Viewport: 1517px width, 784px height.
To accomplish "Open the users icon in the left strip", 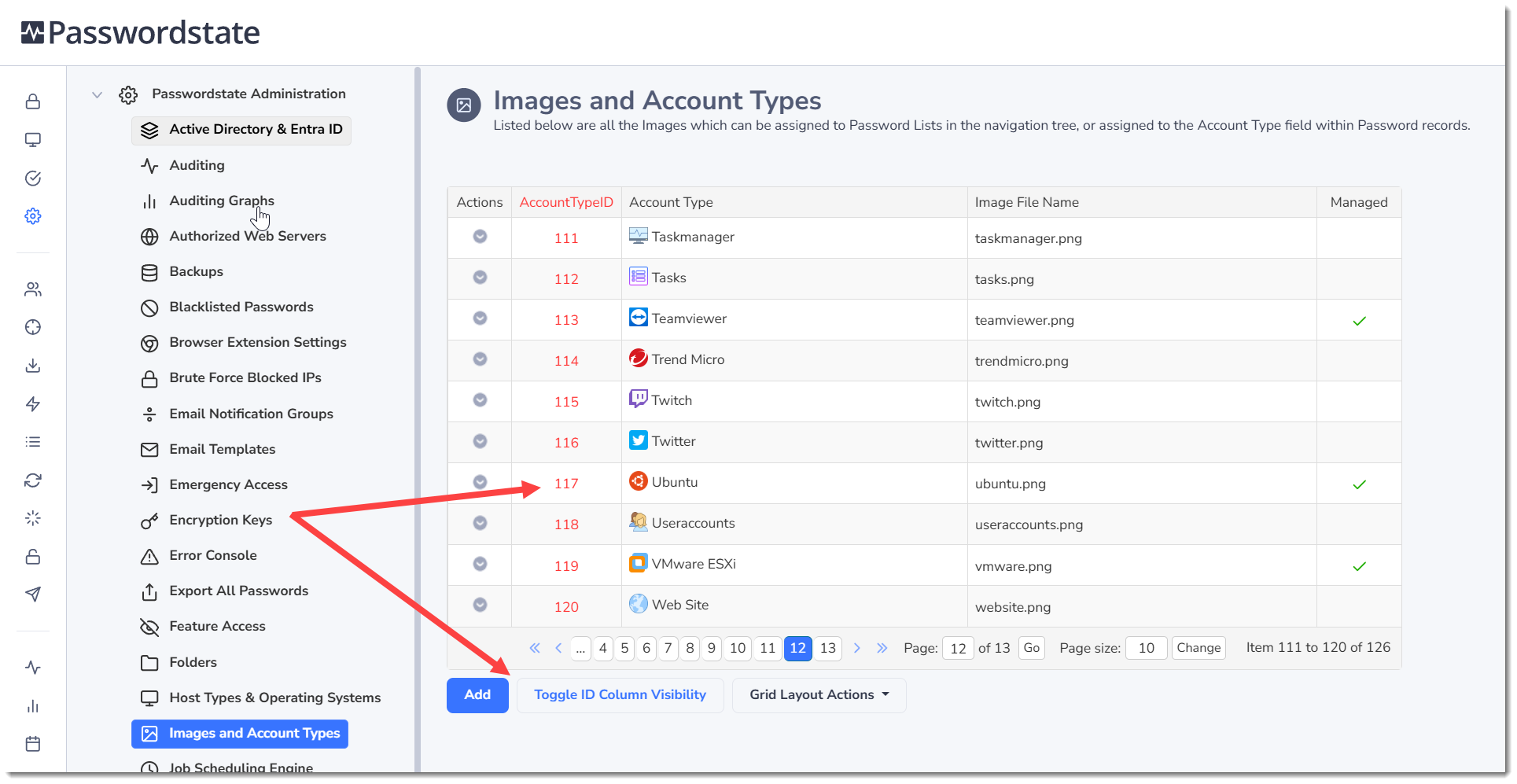I will 33,289.
